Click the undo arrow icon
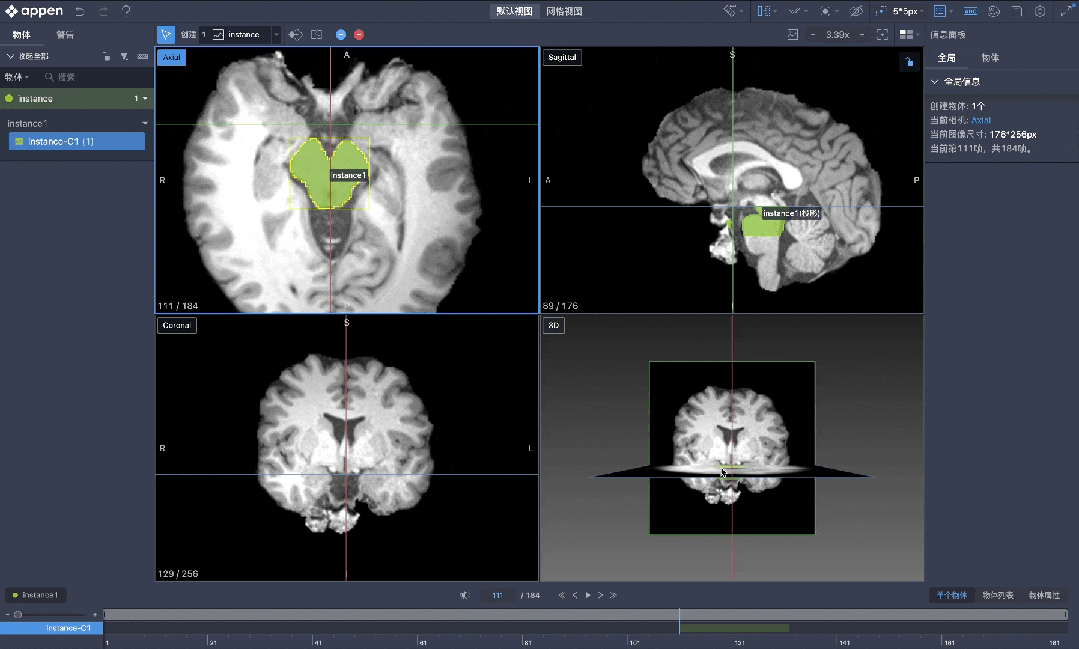Viewport: 1079px width, 649px height. click(x=79, y=11)
